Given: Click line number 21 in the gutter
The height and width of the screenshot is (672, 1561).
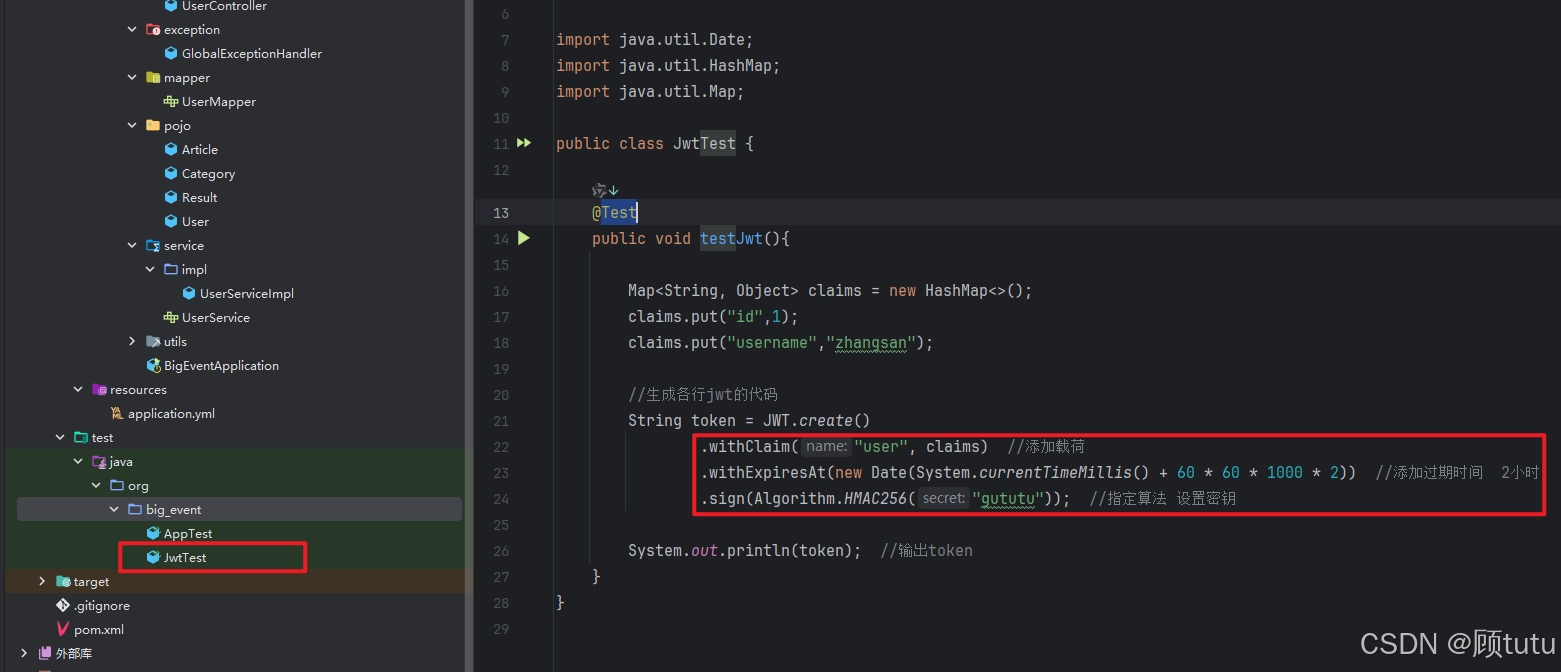Looking at the screenshot, I should [x=501, y=420].
